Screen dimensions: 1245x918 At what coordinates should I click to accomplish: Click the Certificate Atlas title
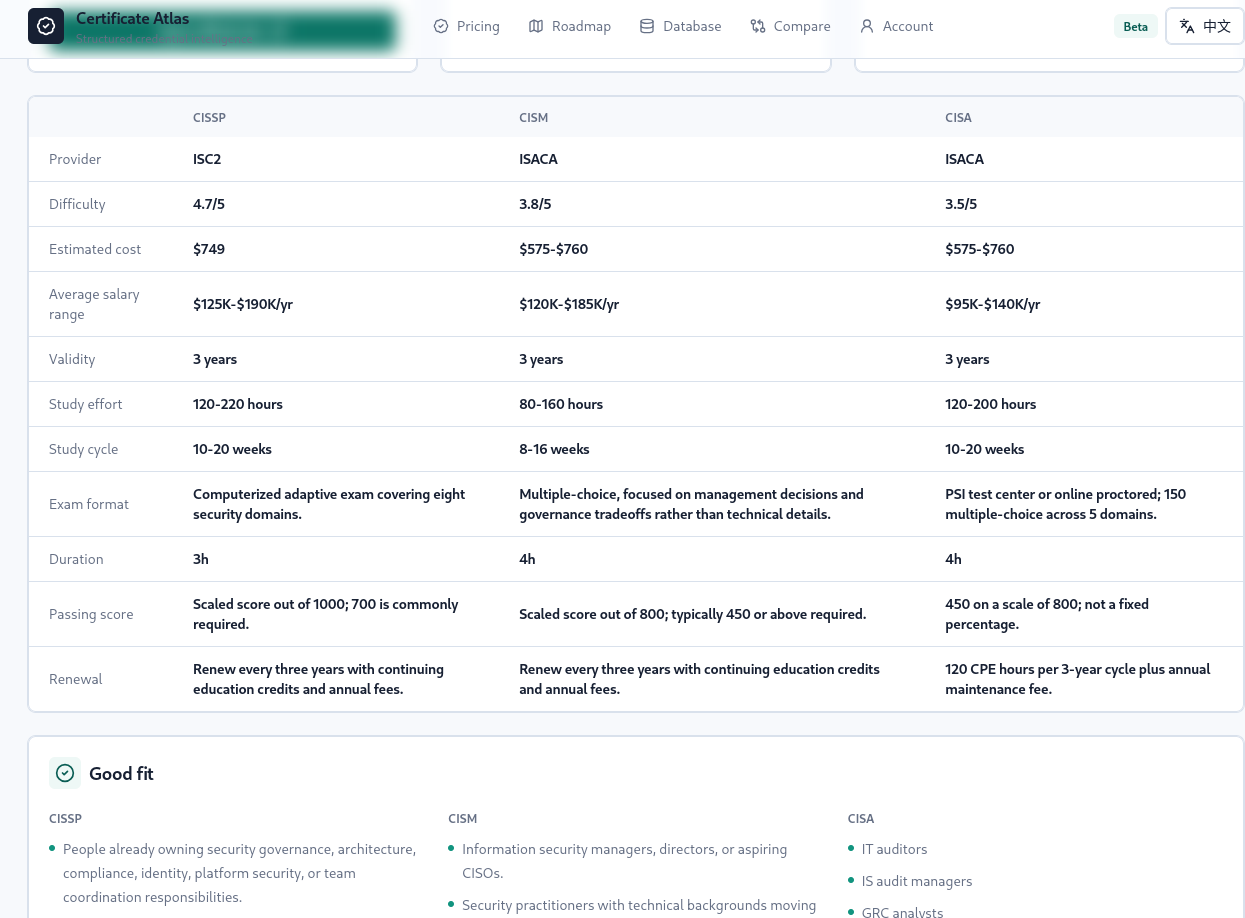pos(132,18)
